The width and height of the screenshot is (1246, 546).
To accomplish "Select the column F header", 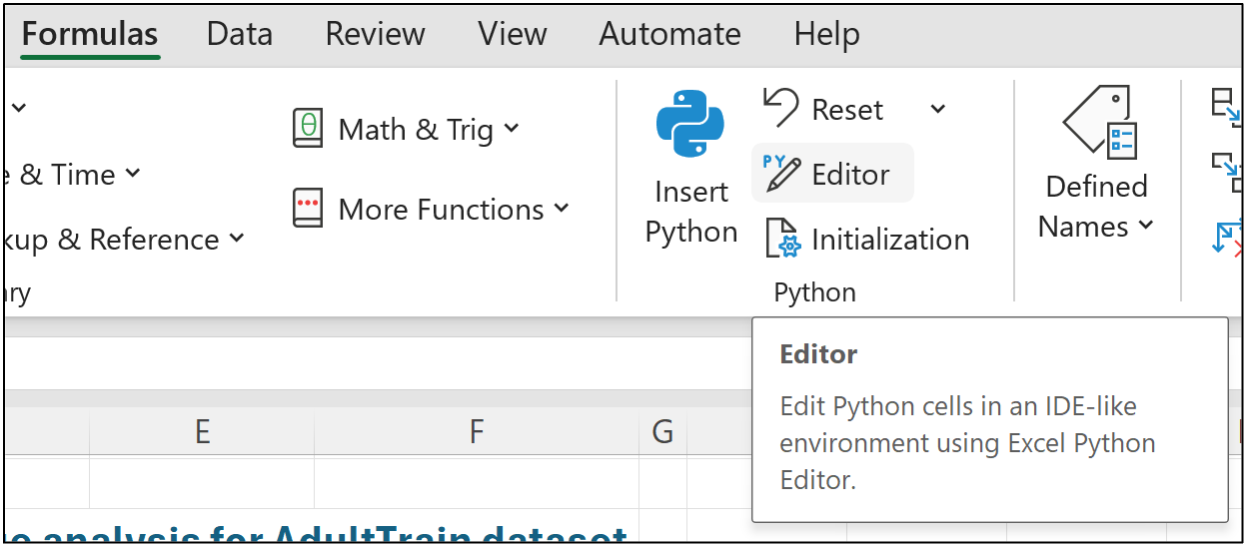I will 476,432.
